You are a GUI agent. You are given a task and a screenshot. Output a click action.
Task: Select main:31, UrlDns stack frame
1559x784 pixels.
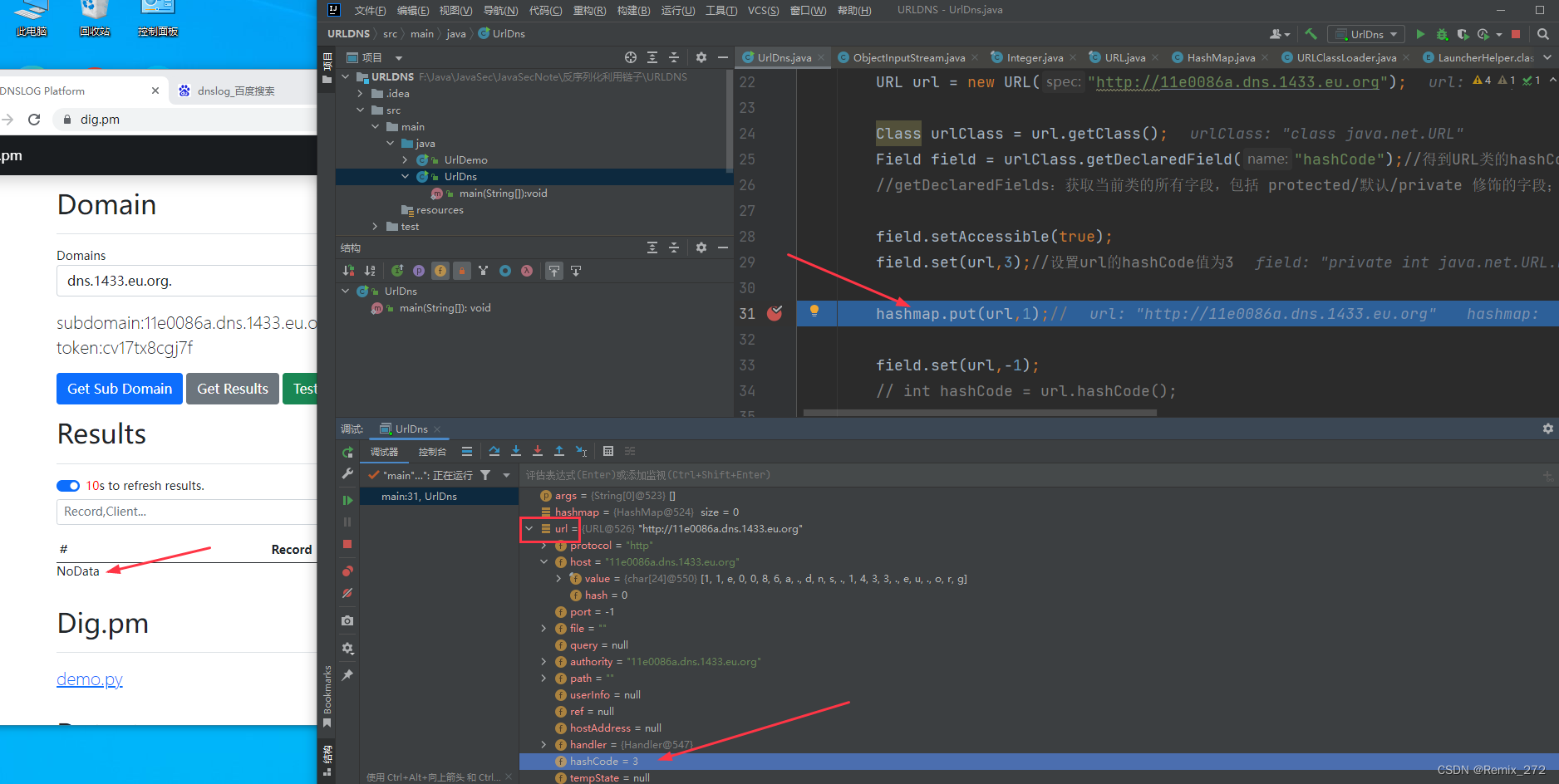(x=440, y=497)
